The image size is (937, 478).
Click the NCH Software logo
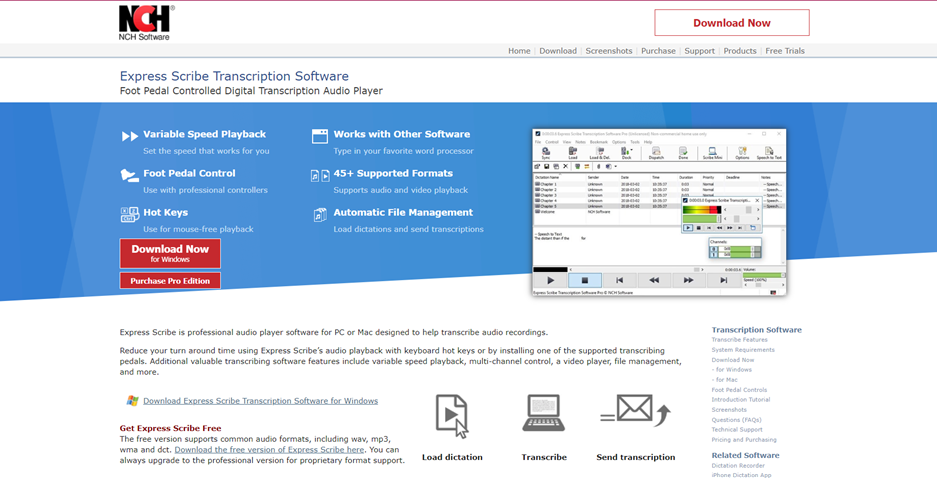pyautogui.click(x=145, y=22)
